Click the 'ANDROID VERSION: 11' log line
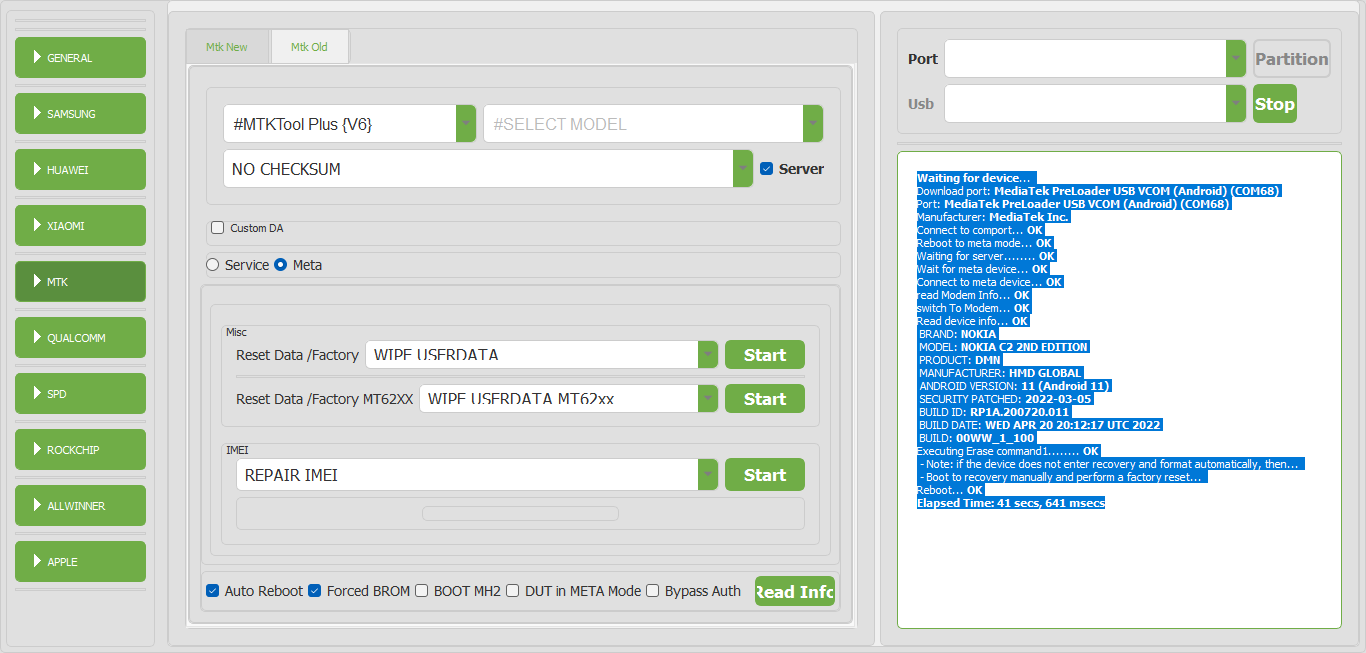The width and height of the screenshot is (1366, 653). tap(1015, 386)
